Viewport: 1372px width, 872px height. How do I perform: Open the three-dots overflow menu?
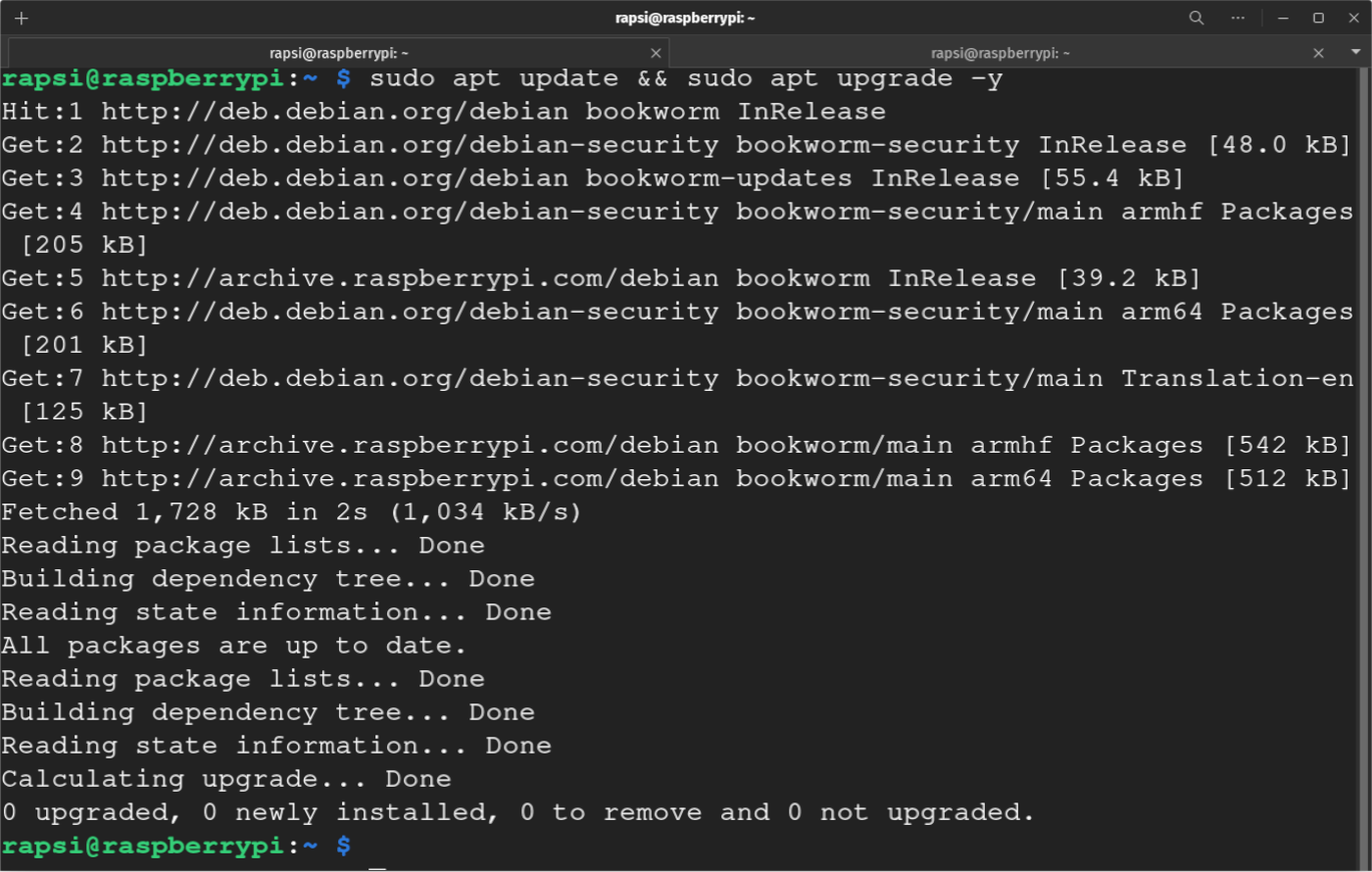click(x=1238, y=18)
